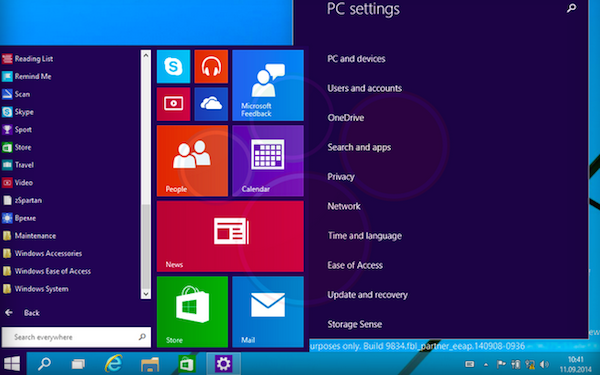Image resolution: width=600 pixels, height=375 pixels.
Task: Open Task View on taskbar
Action: [x=78, y=364]
